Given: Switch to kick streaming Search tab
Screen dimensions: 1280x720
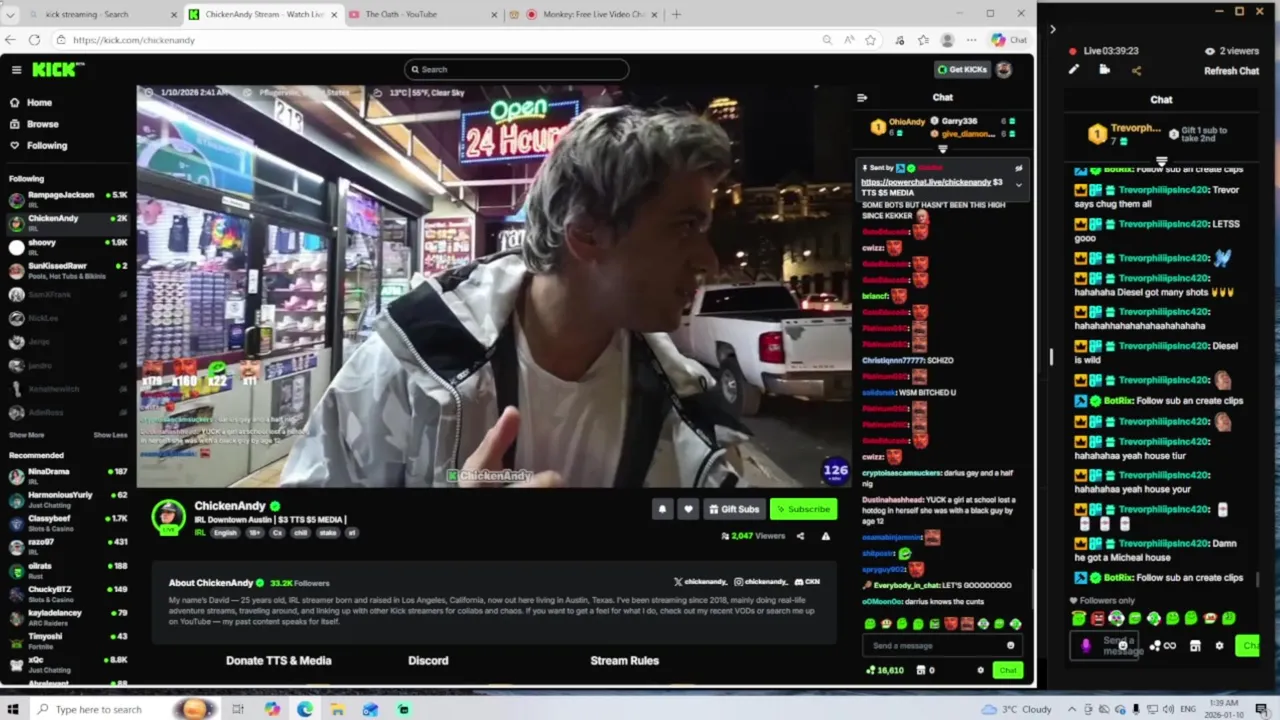Looking at the screenshot, I should pos(101,14).
